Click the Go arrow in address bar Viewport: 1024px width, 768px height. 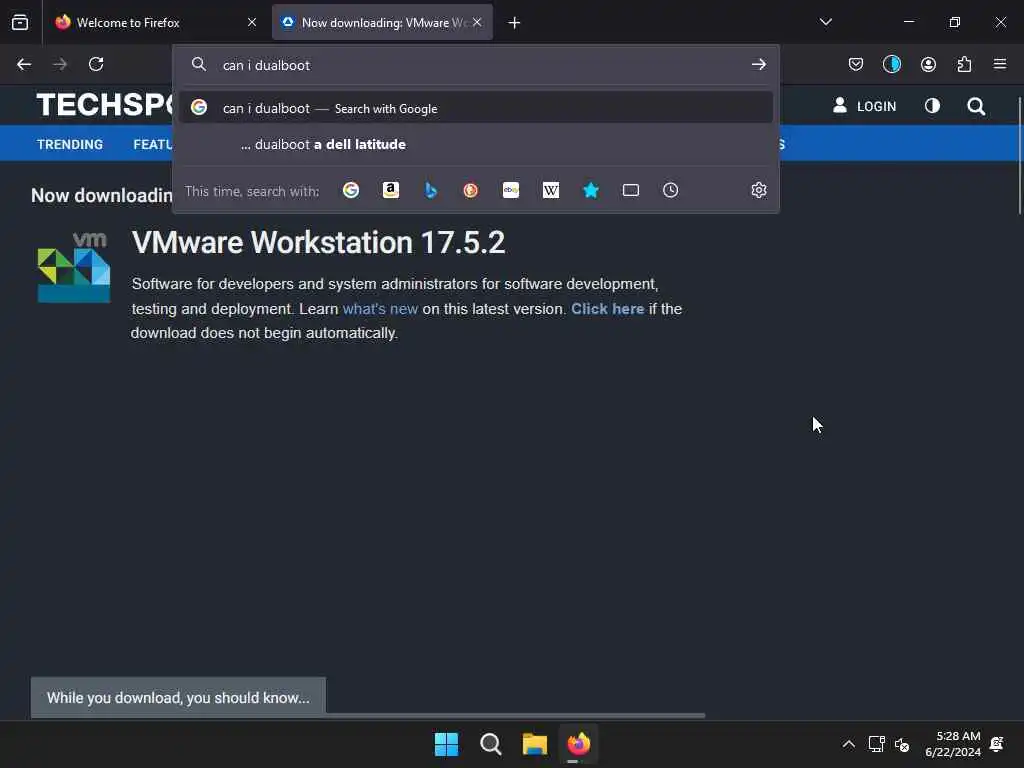[x=758, y=64]
